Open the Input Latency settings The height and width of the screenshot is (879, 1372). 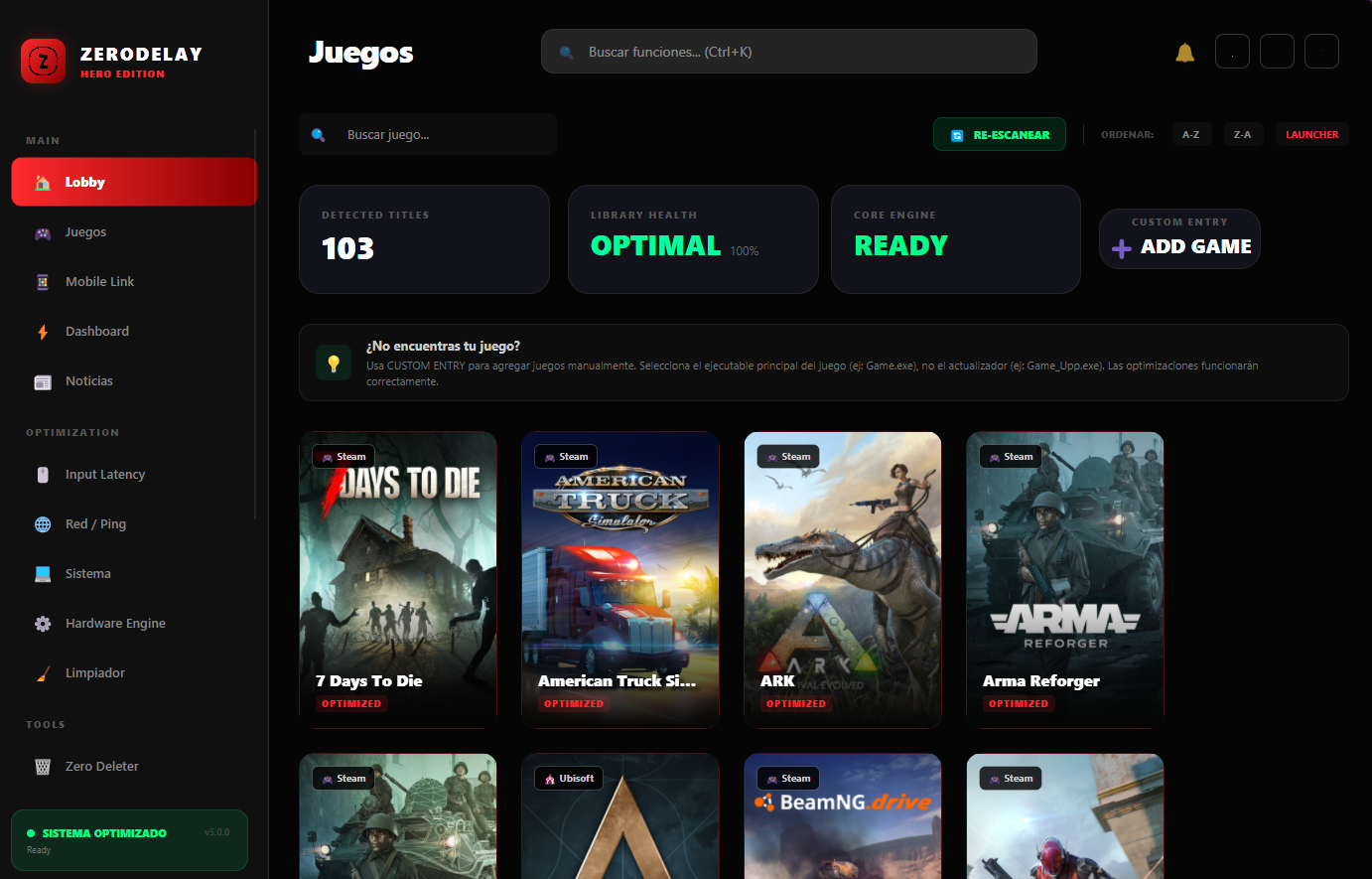coord(134,475)
